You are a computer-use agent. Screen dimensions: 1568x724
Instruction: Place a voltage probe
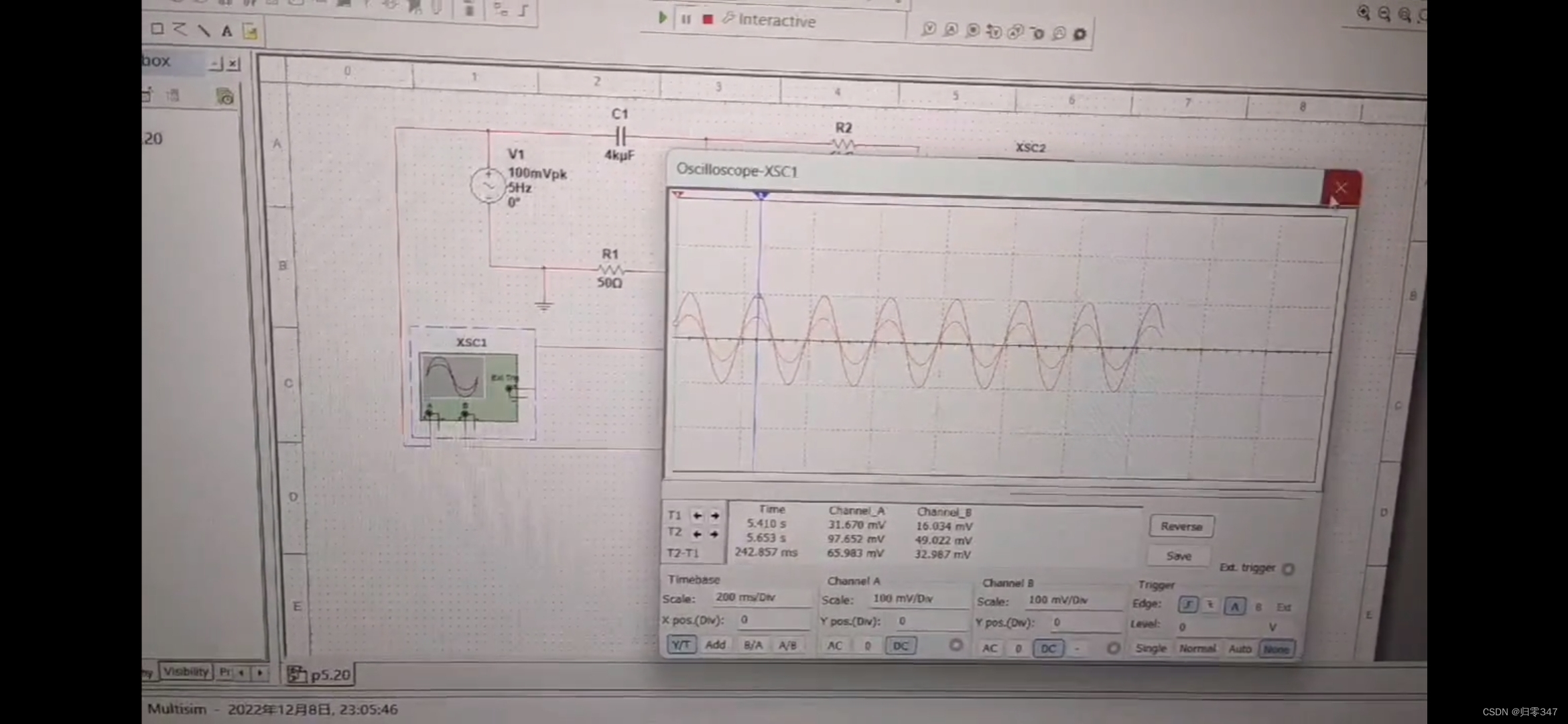pos(929,29)
